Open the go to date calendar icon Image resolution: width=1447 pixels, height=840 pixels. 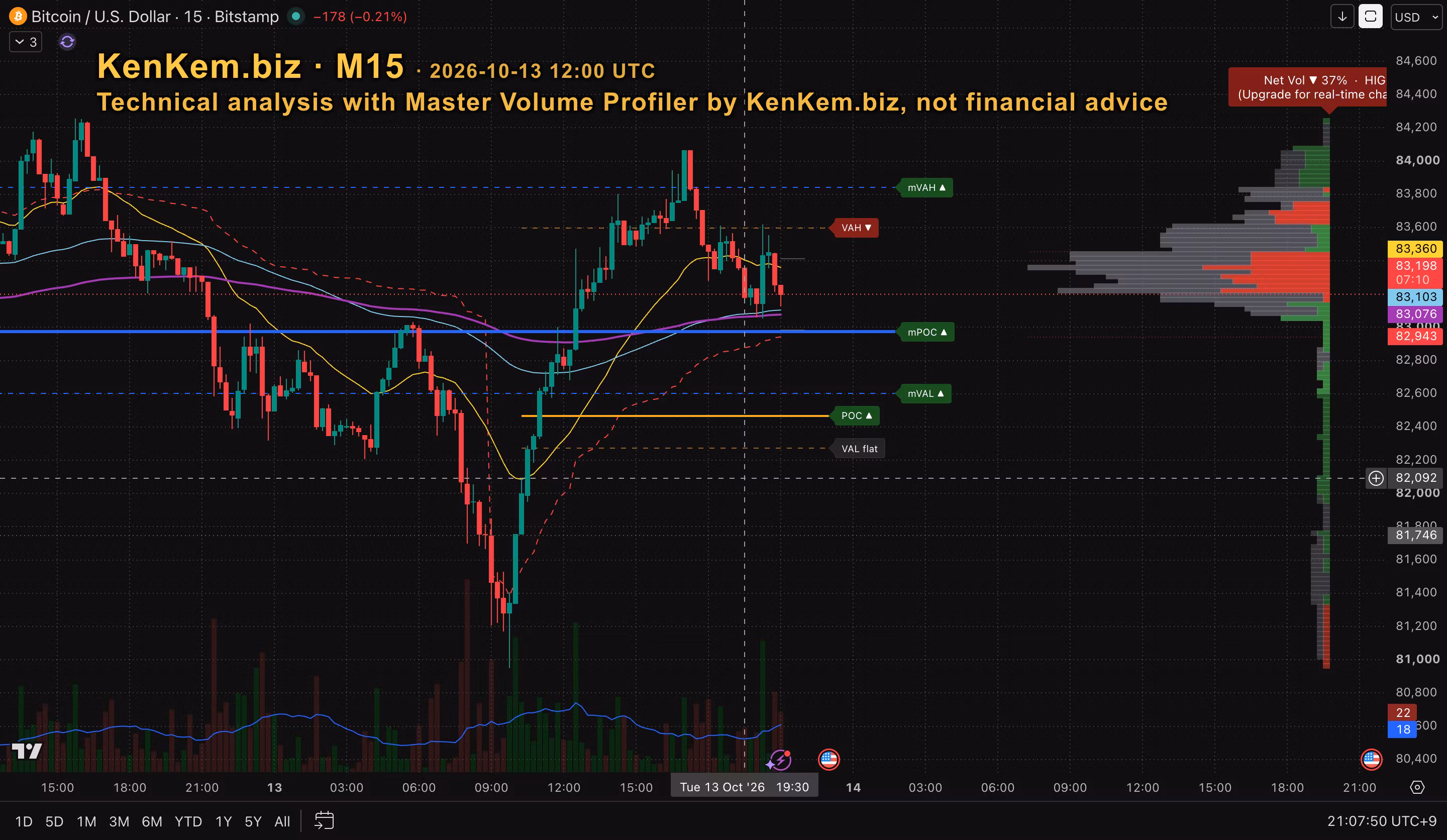tap(324, 820)
